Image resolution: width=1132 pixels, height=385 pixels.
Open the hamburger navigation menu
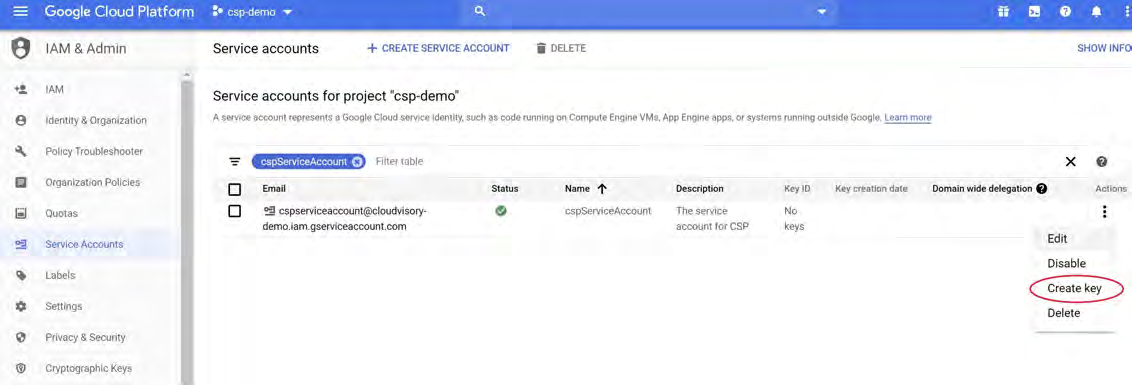[x=20, y=12]
